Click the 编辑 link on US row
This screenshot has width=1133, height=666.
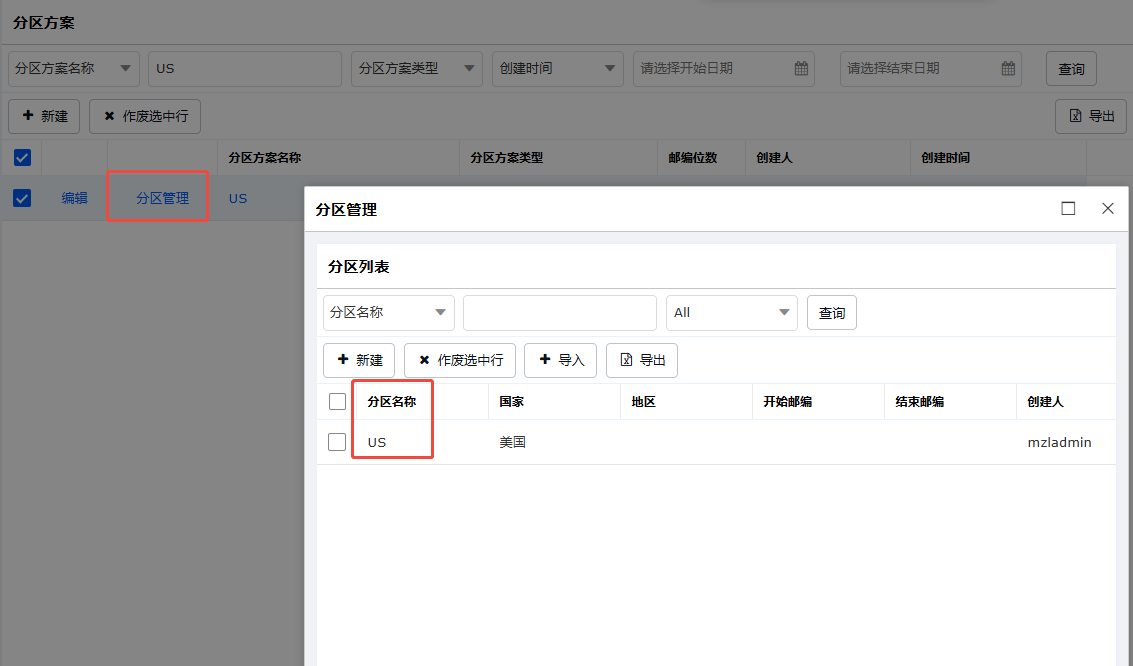point(74,198)
